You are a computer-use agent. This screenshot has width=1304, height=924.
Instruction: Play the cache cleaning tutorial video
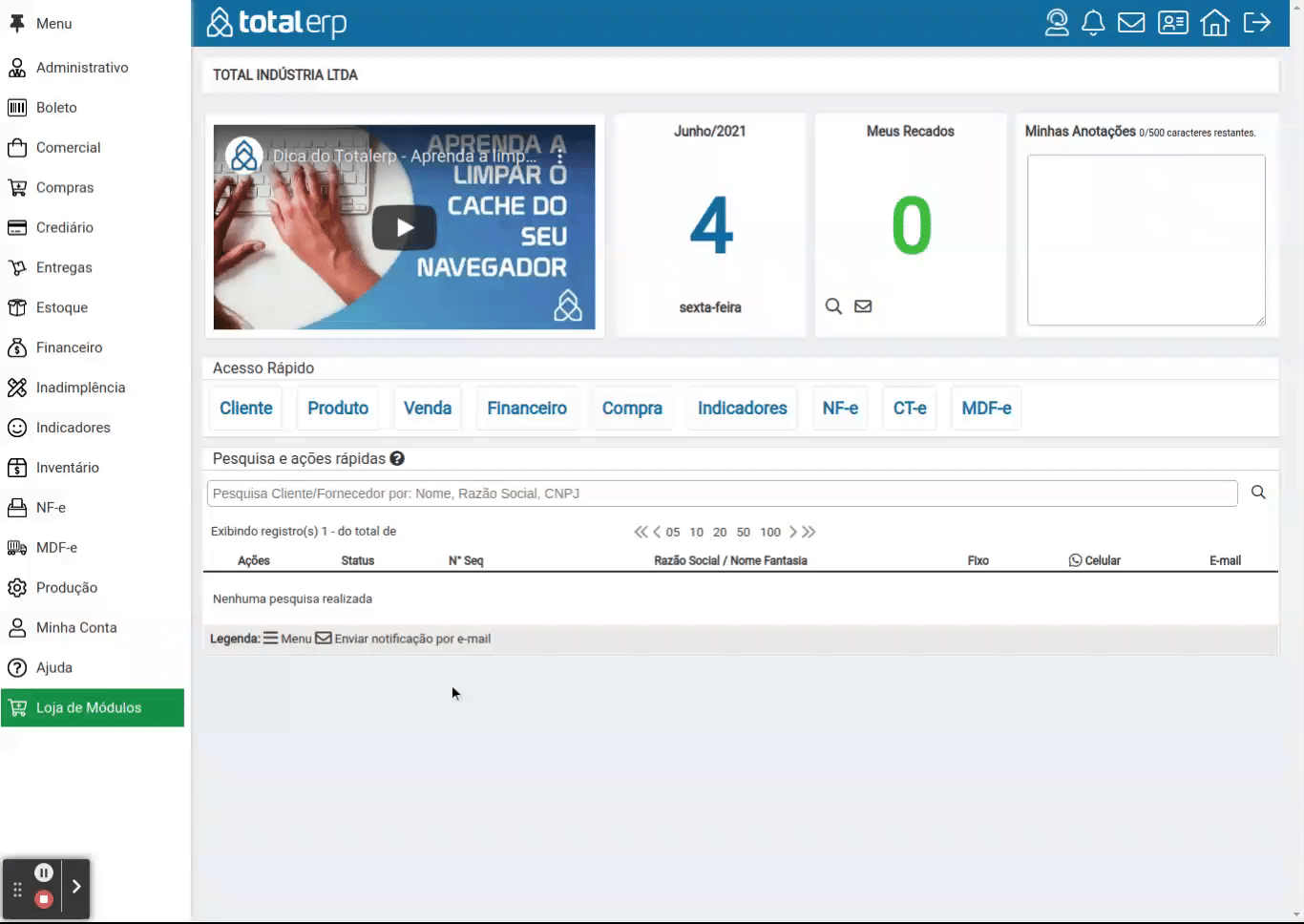pos(405,227)
